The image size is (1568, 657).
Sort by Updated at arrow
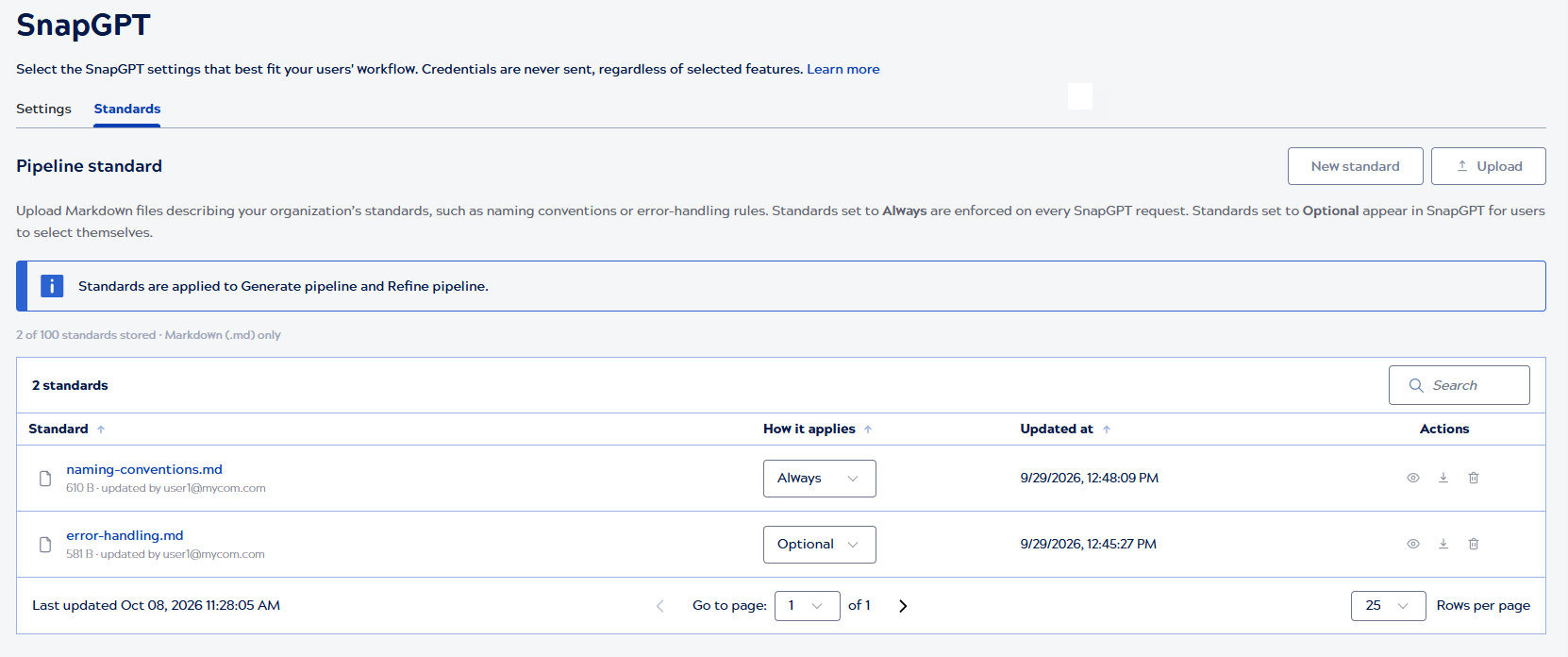tap(1107, 430)
